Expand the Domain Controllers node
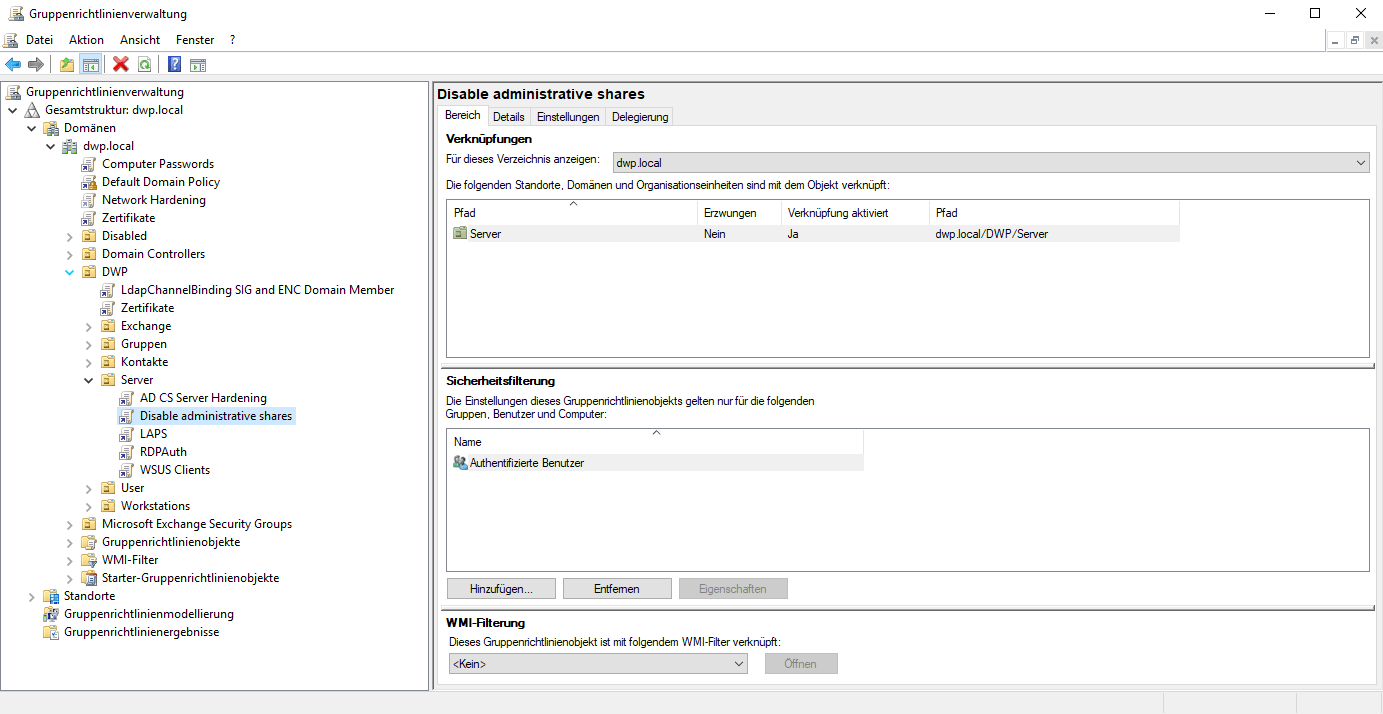The height and width of the screenshot is (714, 1383). coord(70,254)
